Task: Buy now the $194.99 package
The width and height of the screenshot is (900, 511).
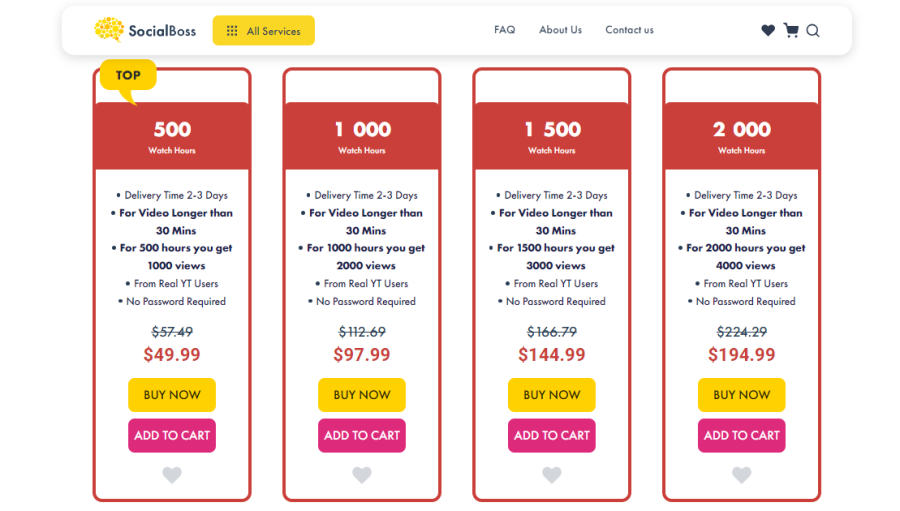Action: (x=742, y=395)
